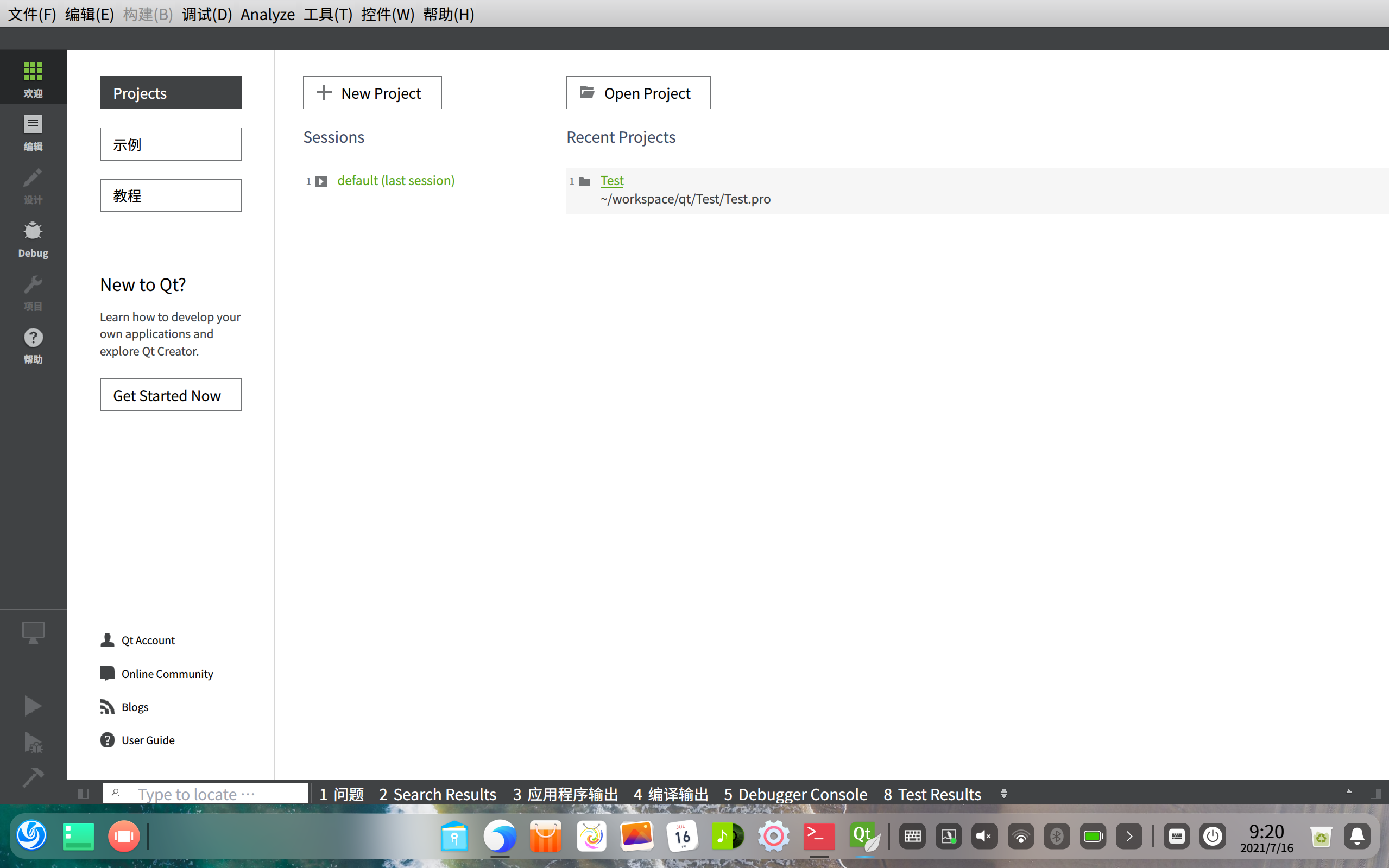This screenshot has width=1389, height=868.
Task: Open the kit selector monitor icon
Action: tap(33, 632)
